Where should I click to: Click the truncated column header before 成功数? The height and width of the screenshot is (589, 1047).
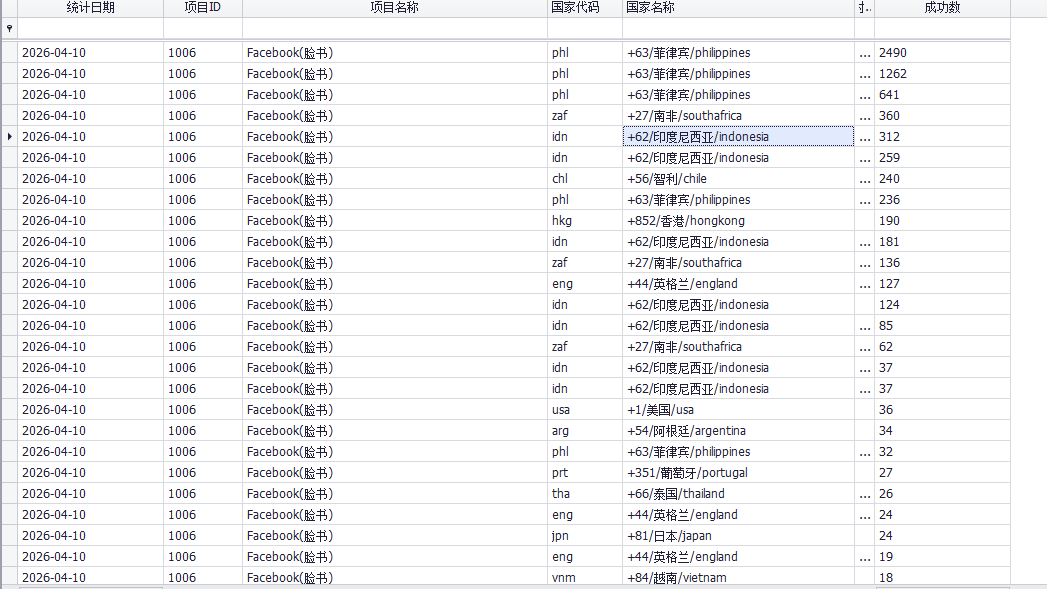[865, 7]
